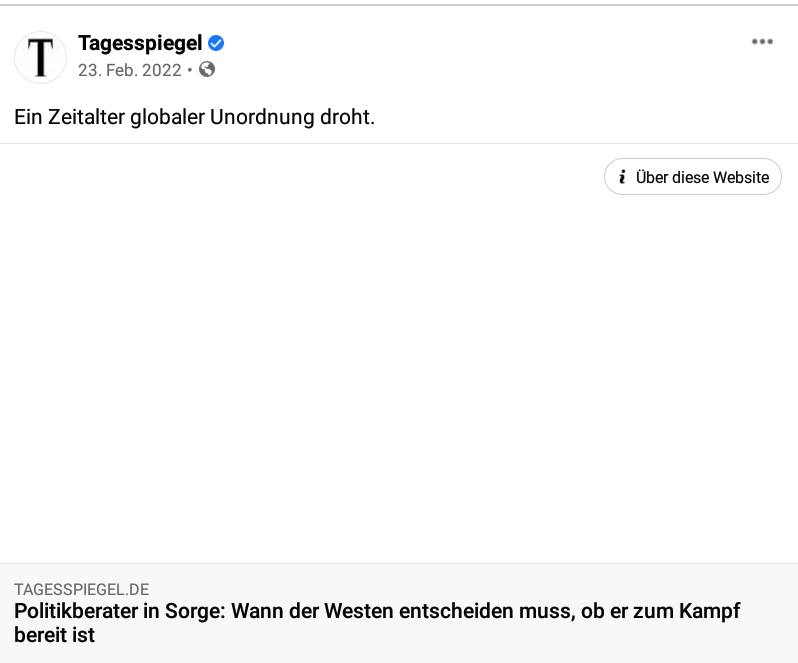Open the post timestamp 23. Feb. 2022
Viewport: 798px width, 663px height.
coord(129,70)
